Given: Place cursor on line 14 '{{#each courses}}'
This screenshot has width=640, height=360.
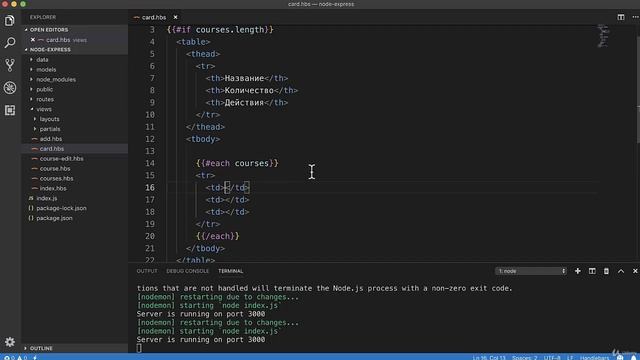Looking at the screenshot, I should coord(237,163).
